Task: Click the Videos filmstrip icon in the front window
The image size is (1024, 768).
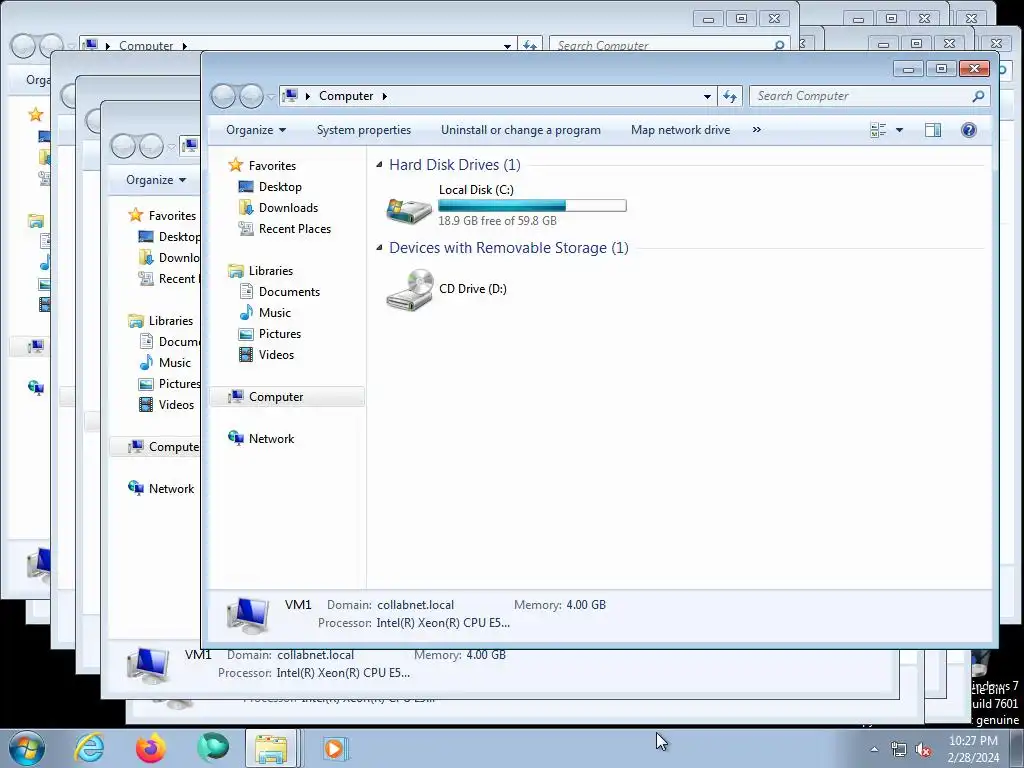Action: [x=246, y=355]
